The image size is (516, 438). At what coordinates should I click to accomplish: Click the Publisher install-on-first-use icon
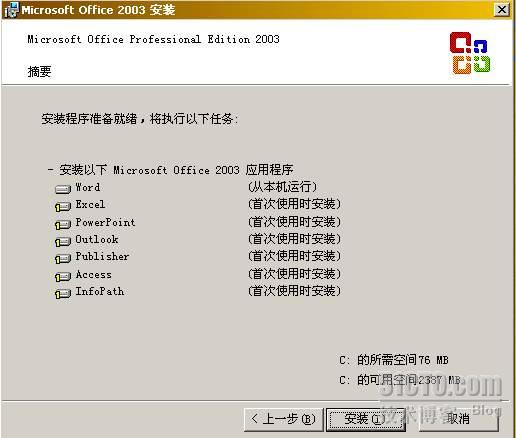pos(63,259)
